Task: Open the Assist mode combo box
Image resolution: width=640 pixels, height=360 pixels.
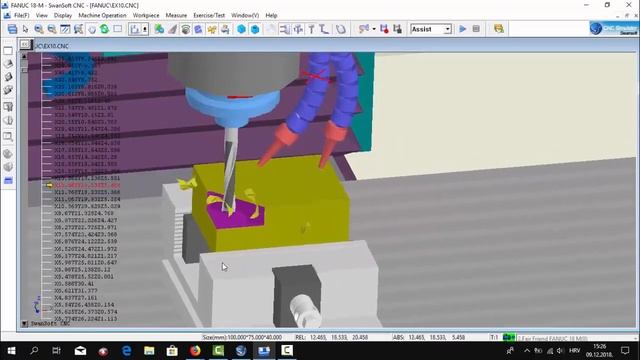Action: (x=431, y=29)
